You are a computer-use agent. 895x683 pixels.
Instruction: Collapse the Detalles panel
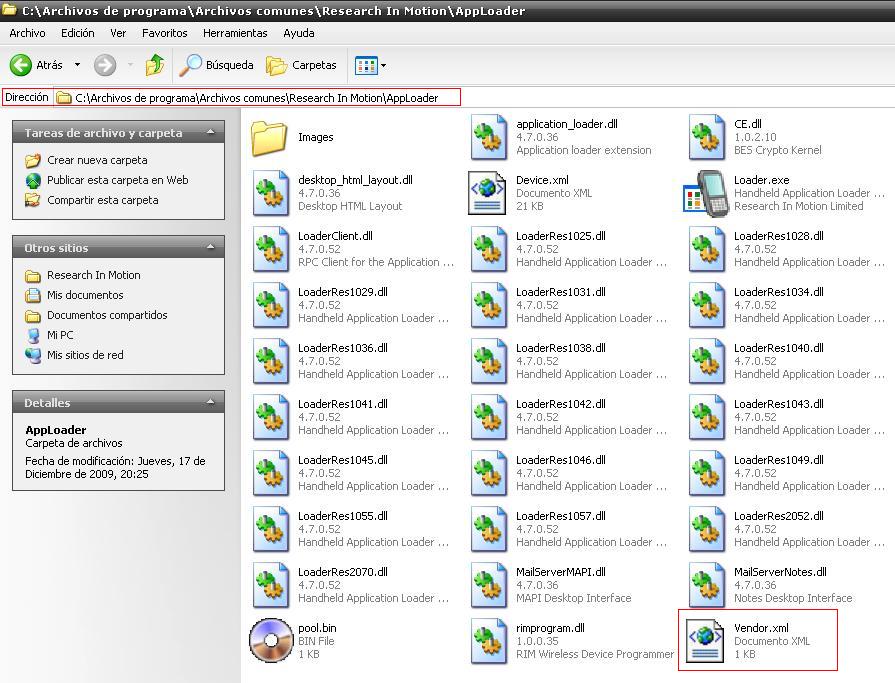coord(211,402)
